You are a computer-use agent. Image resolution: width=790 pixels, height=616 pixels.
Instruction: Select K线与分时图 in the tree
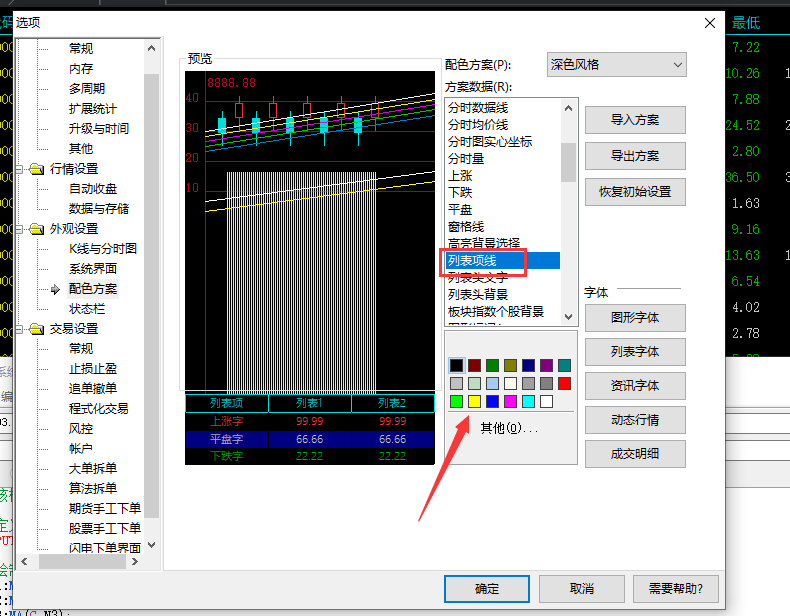point(103,248)
